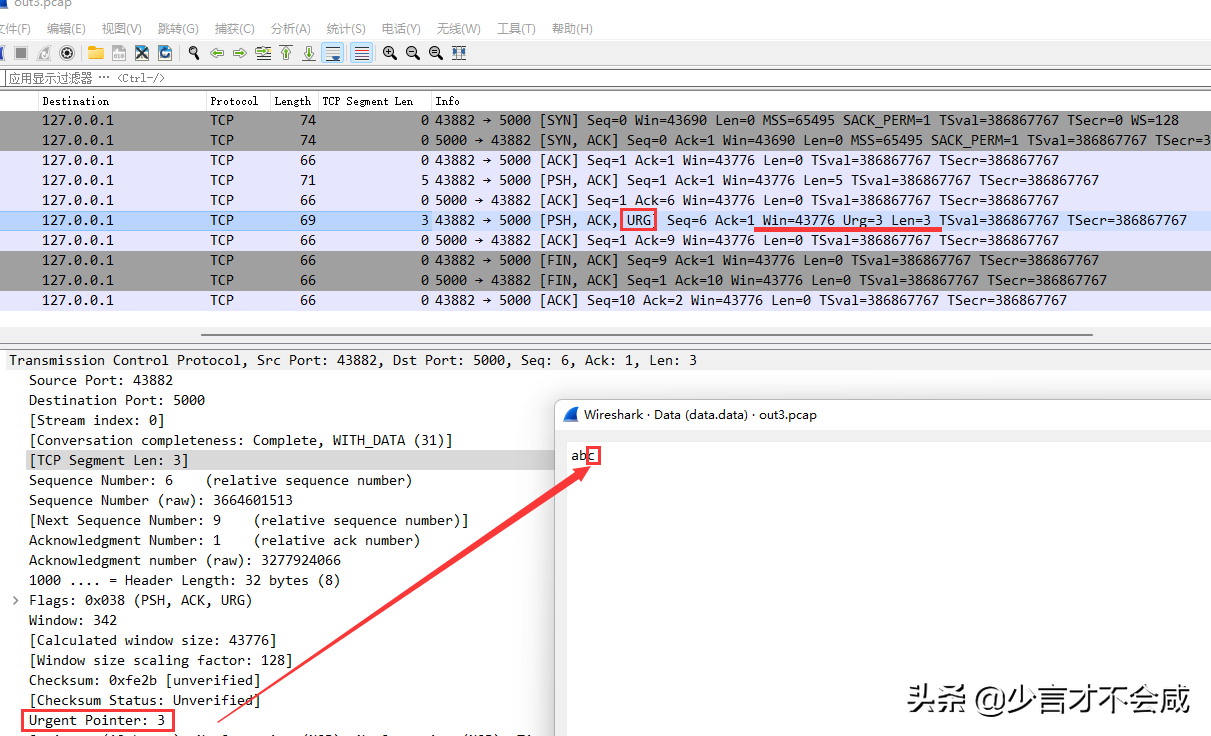Expand the Flags: 0x038 field
The height and width of the screenshot is (736, 1211).
tap(12, 600)
